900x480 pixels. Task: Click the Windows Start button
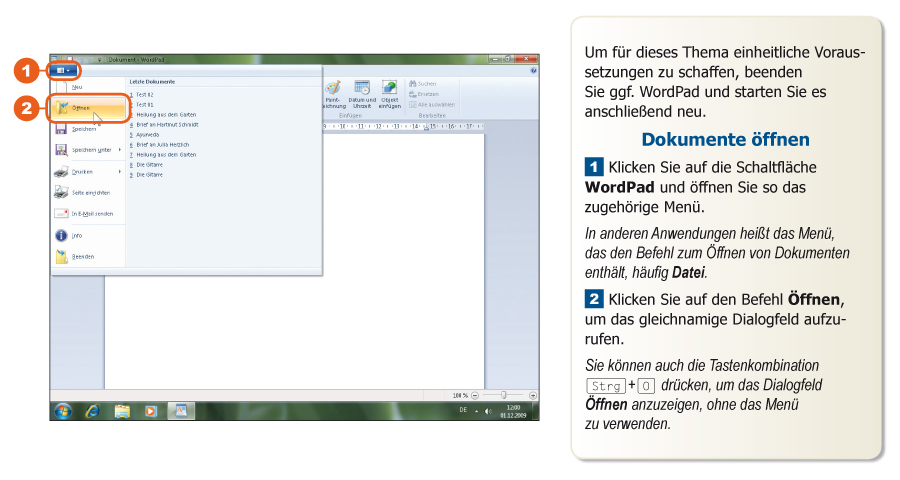click(x=64, y=410)
